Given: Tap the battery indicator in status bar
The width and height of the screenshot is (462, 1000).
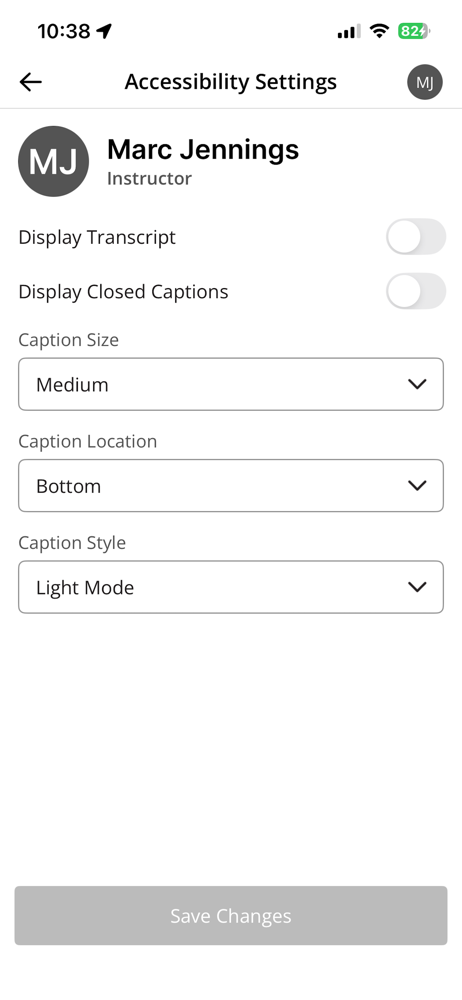Looking at the screenshot, I should (x=414, y=31).
